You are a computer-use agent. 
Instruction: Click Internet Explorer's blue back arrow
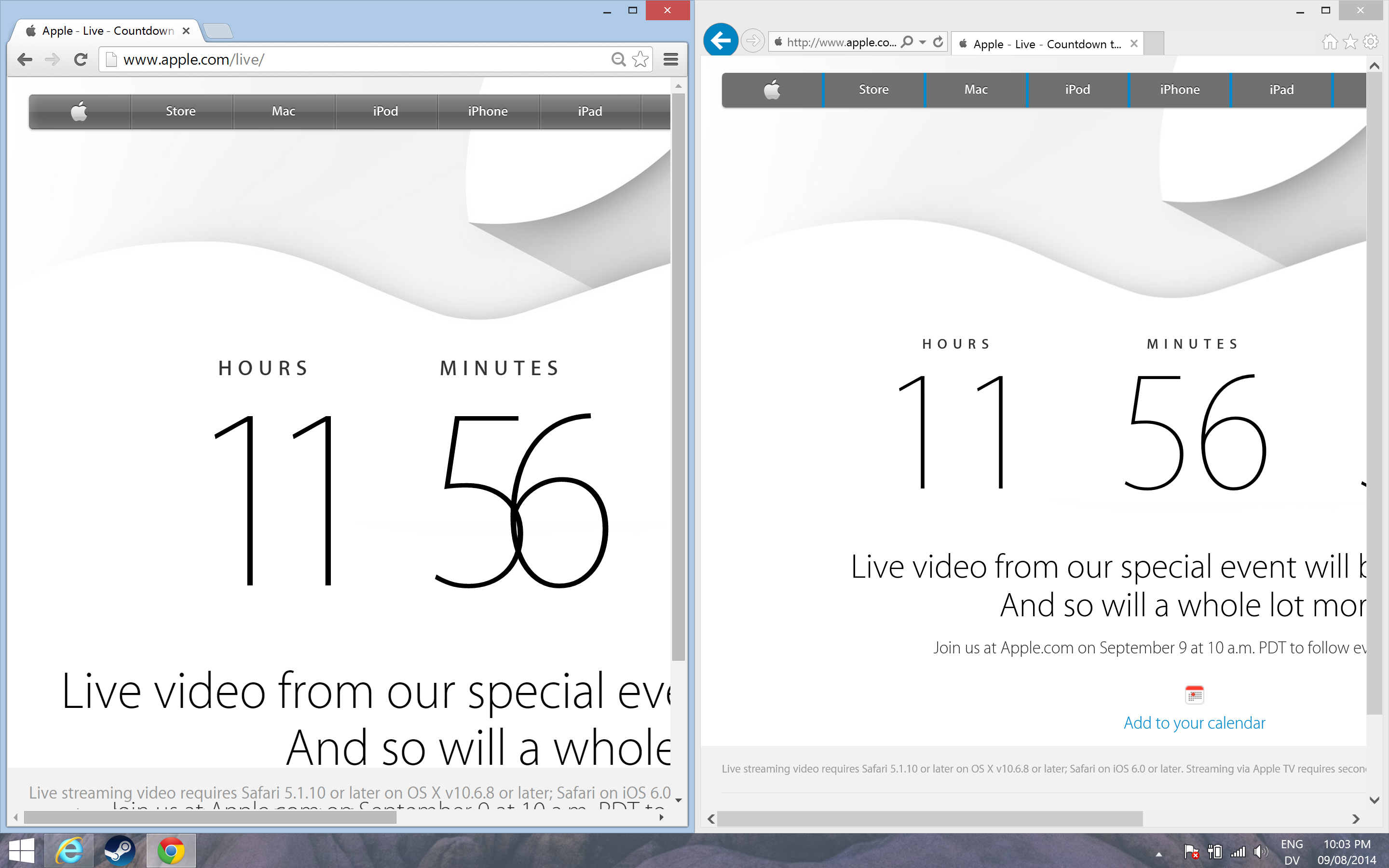721,40
